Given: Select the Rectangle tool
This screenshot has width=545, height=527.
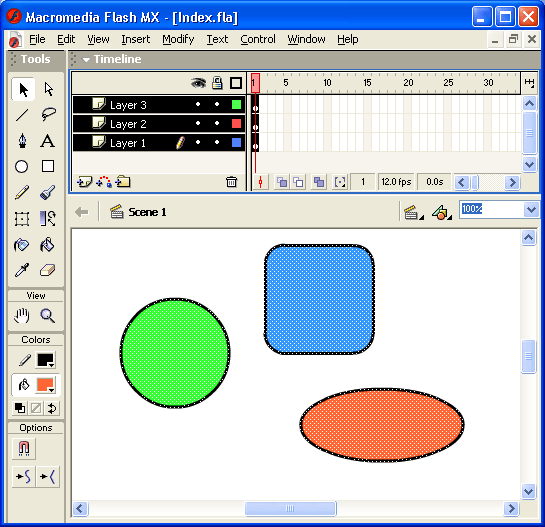Looking at the screenshot, I should 48,166.
